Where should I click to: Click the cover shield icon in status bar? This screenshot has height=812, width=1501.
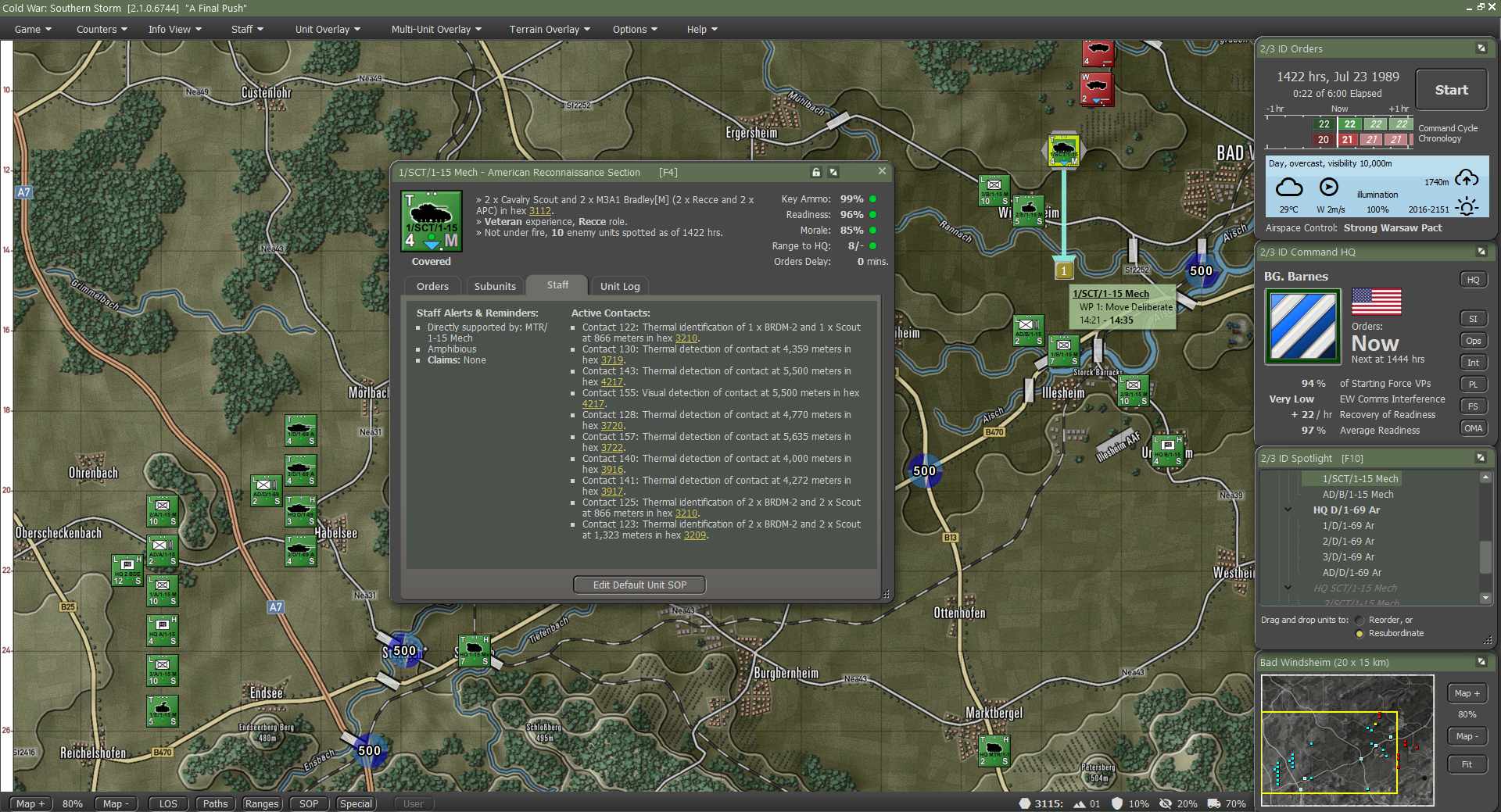pos(1117,803)
